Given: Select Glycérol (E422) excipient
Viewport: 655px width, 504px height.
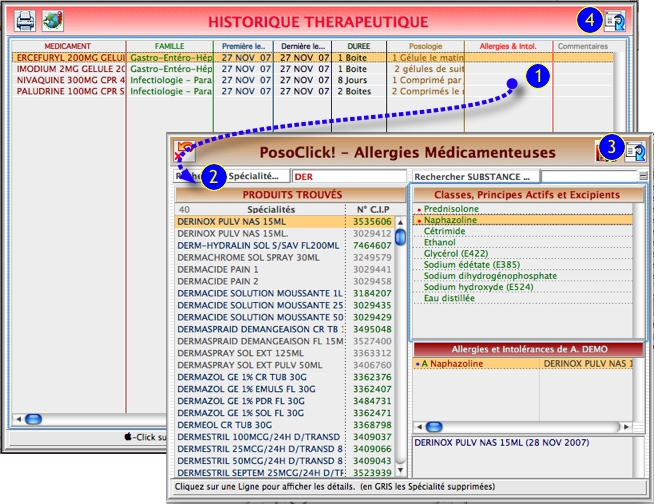Looking at the screenshot, I should click(x=523, y=253).
